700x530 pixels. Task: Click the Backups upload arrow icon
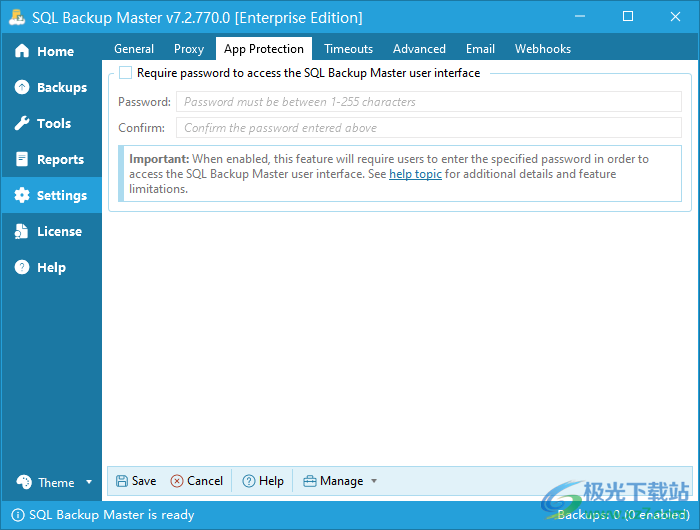[22, 87]
